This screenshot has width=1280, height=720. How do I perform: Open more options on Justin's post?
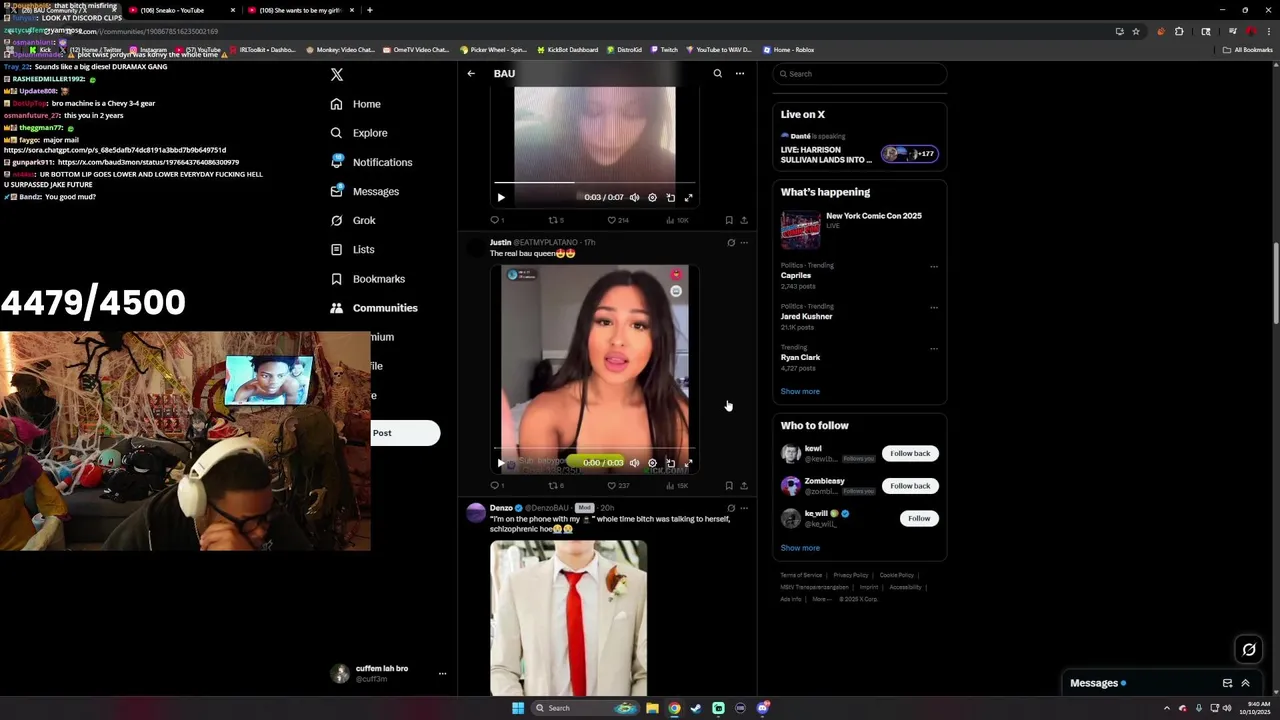pyautogui.click(x=743, y=242)
